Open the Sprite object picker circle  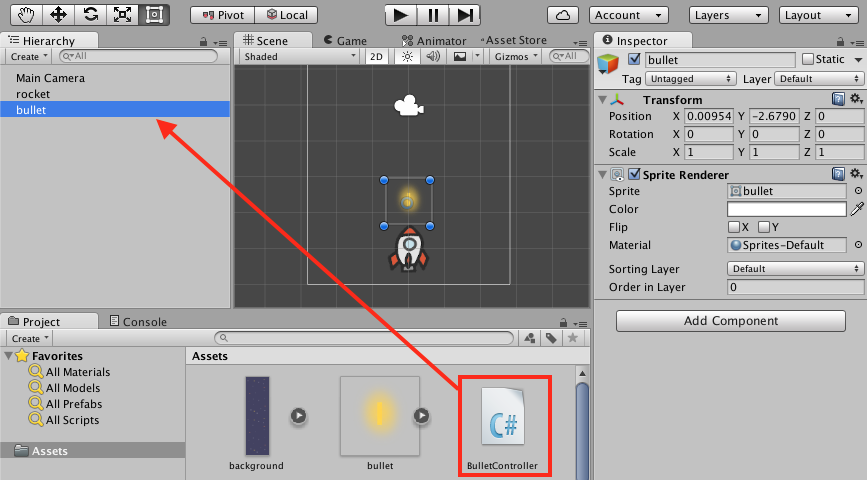coord(858,191)
